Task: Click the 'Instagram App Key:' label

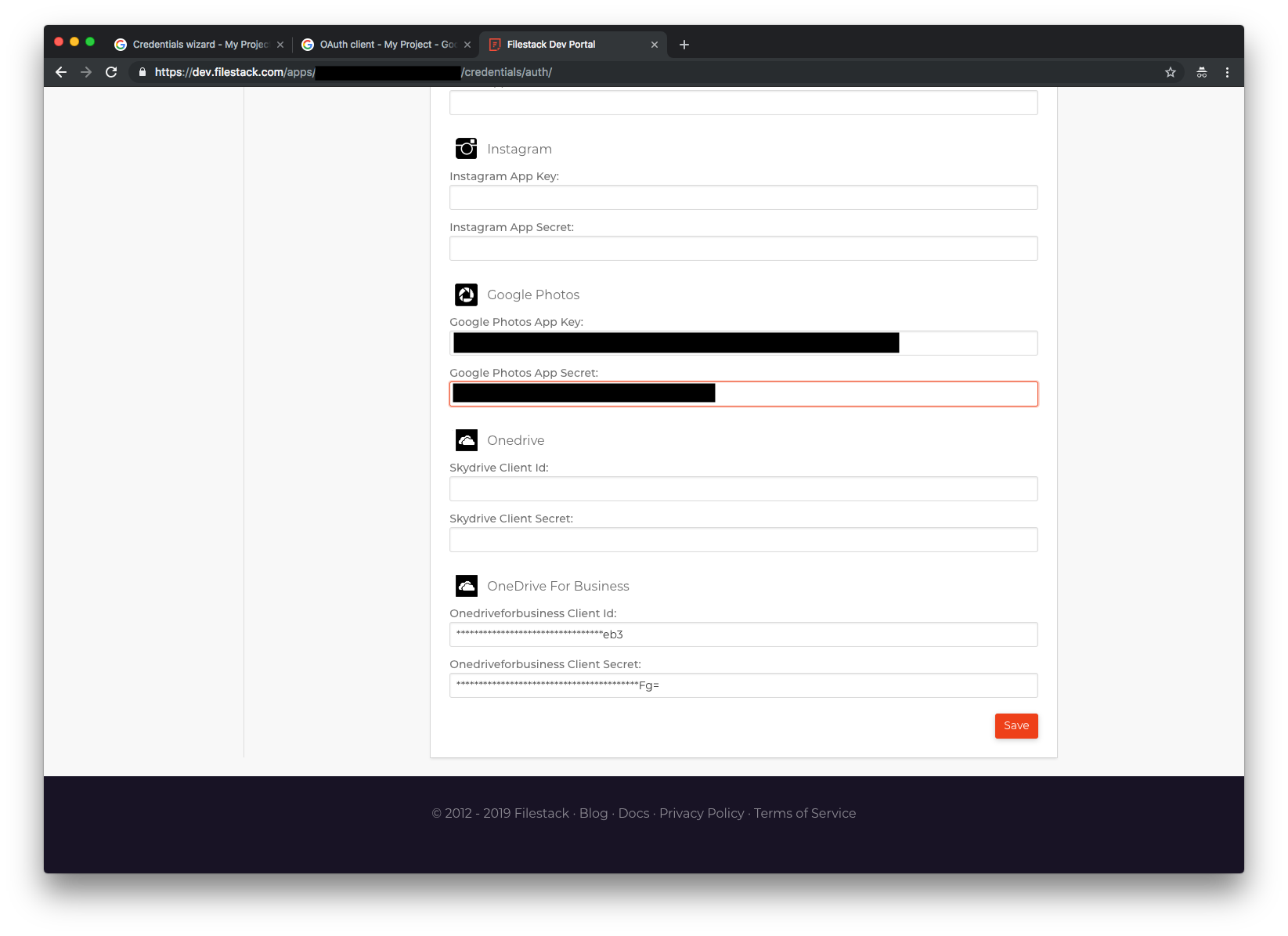Action: coord(504,176)
